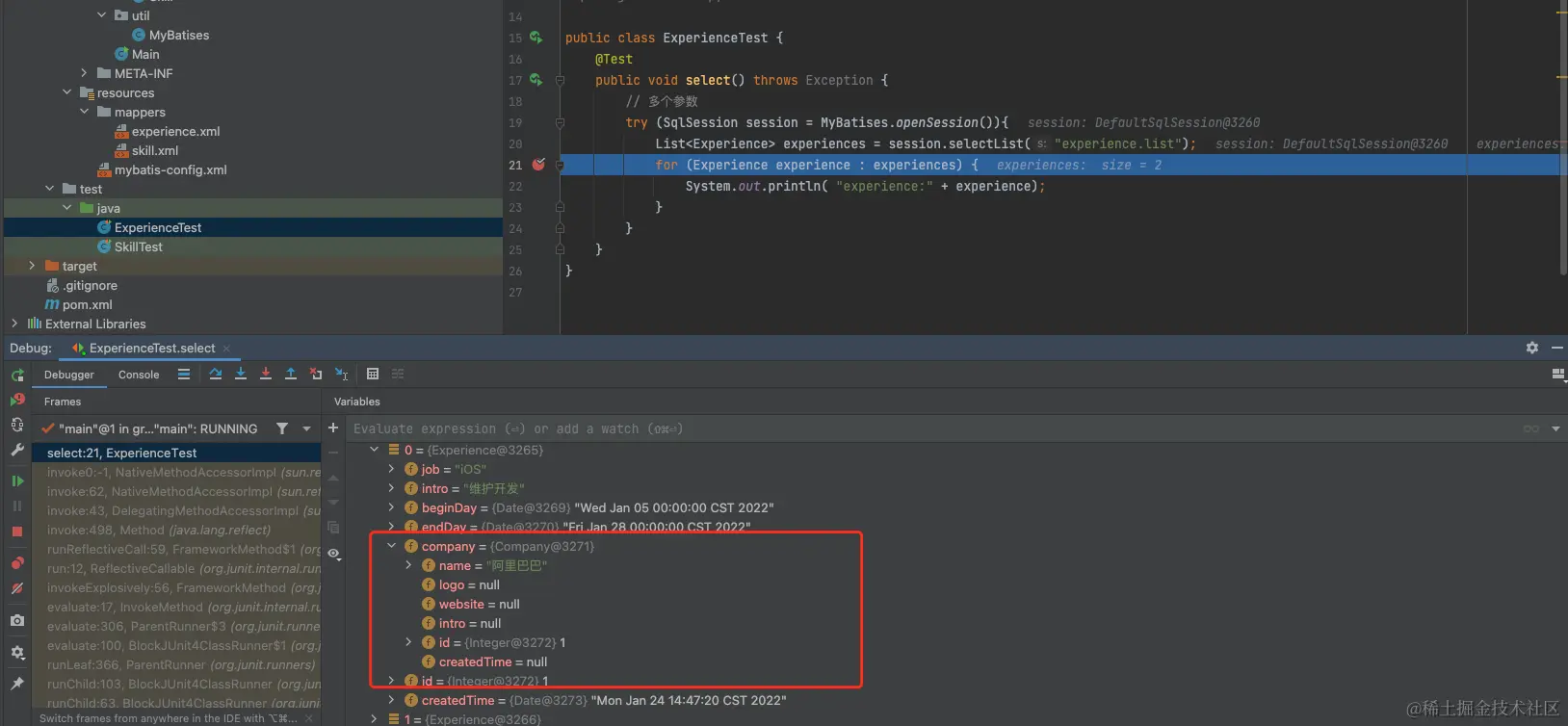
Task: Click the Drop Frame icon
Action: click(x=316, y=374)
